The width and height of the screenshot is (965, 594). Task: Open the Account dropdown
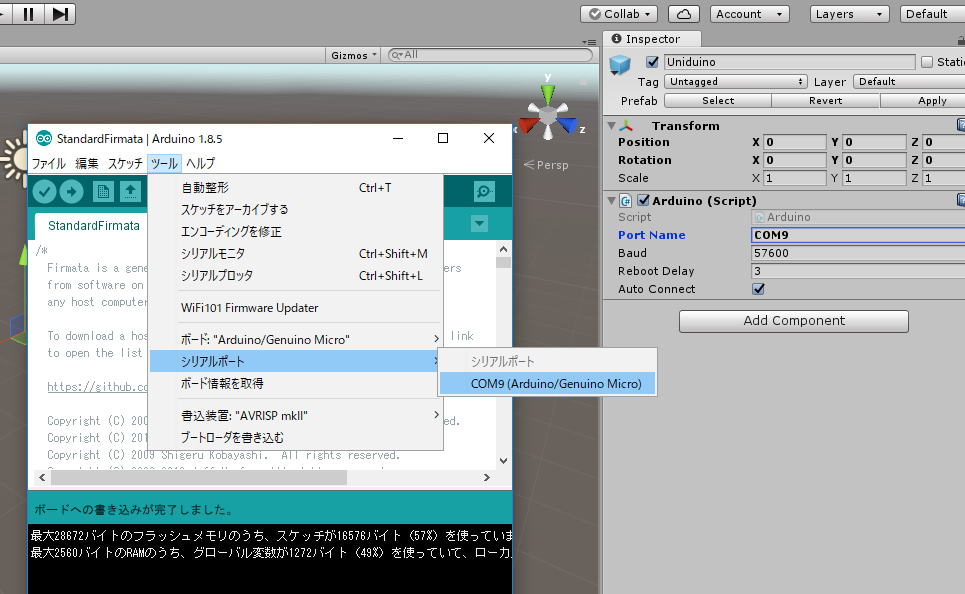(749, 14)
